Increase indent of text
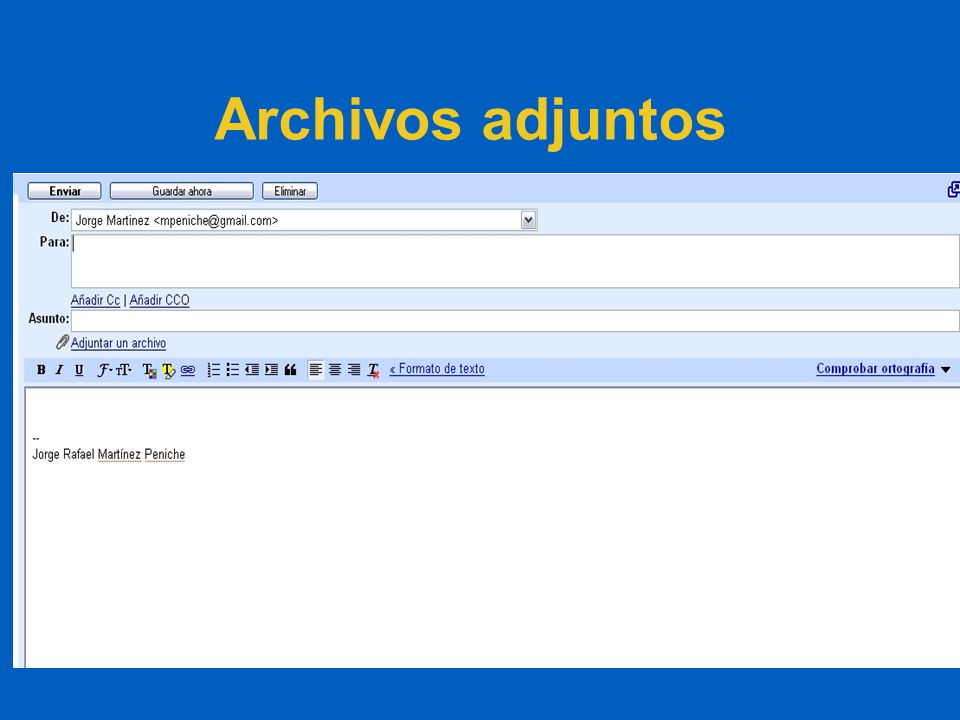 [271, 370]
